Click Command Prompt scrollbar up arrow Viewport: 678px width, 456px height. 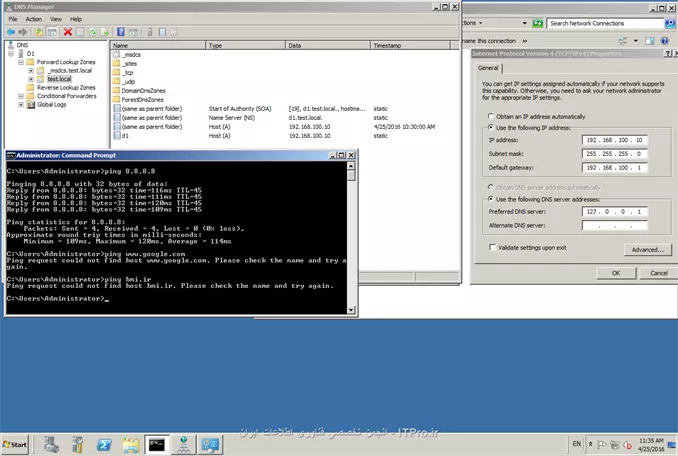pos(351,166)
